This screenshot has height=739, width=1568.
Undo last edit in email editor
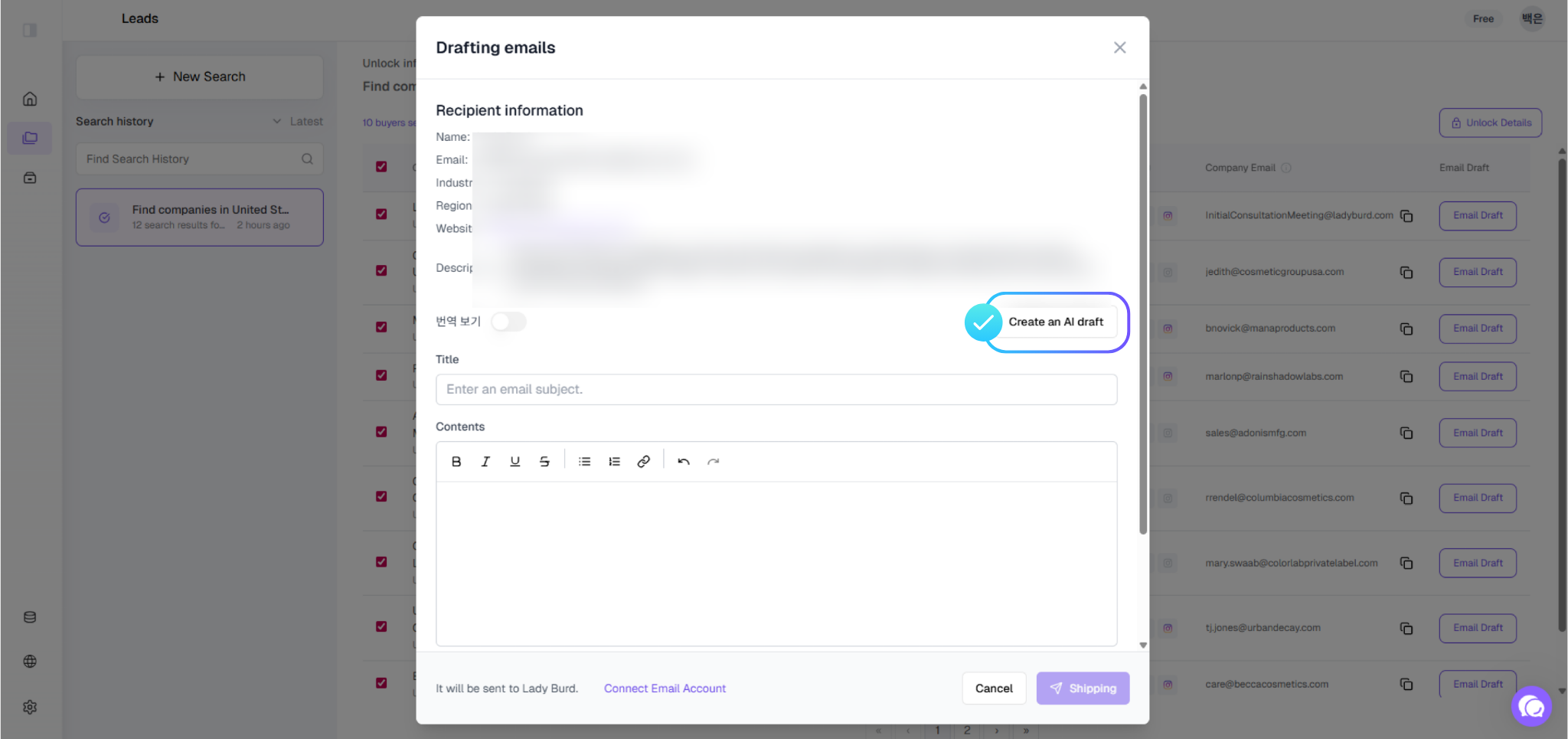(x=684, y=462)
